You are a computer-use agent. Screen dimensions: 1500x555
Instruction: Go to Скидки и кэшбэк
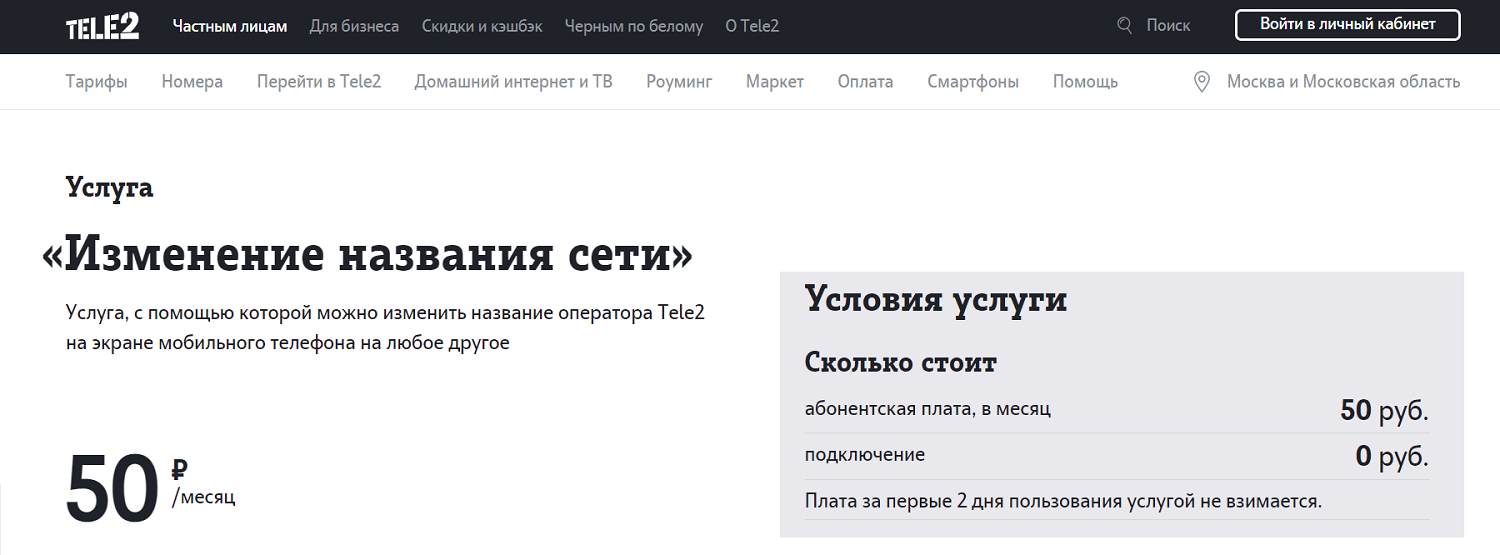click(x=482, y=26)
